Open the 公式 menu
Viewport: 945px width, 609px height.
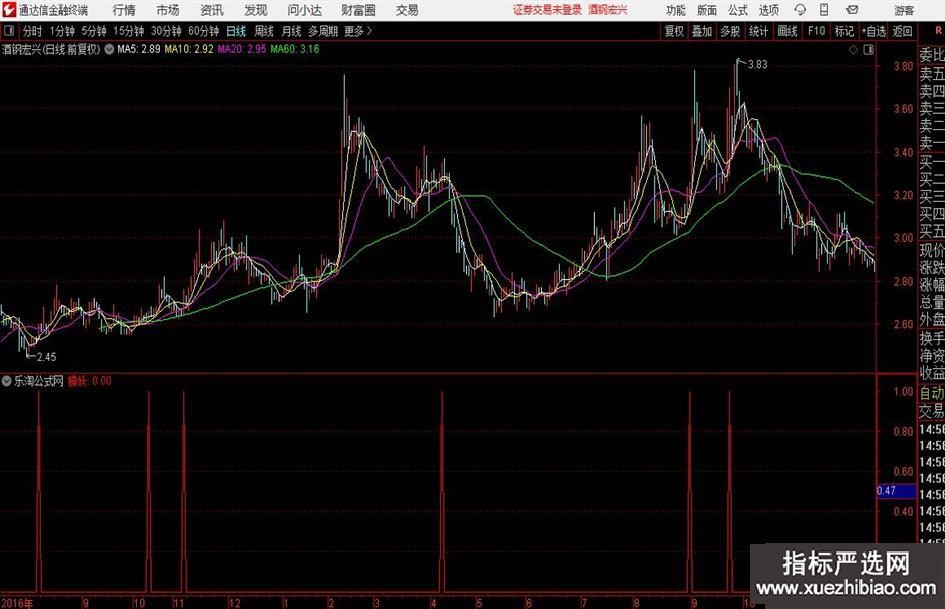(737, 10)
